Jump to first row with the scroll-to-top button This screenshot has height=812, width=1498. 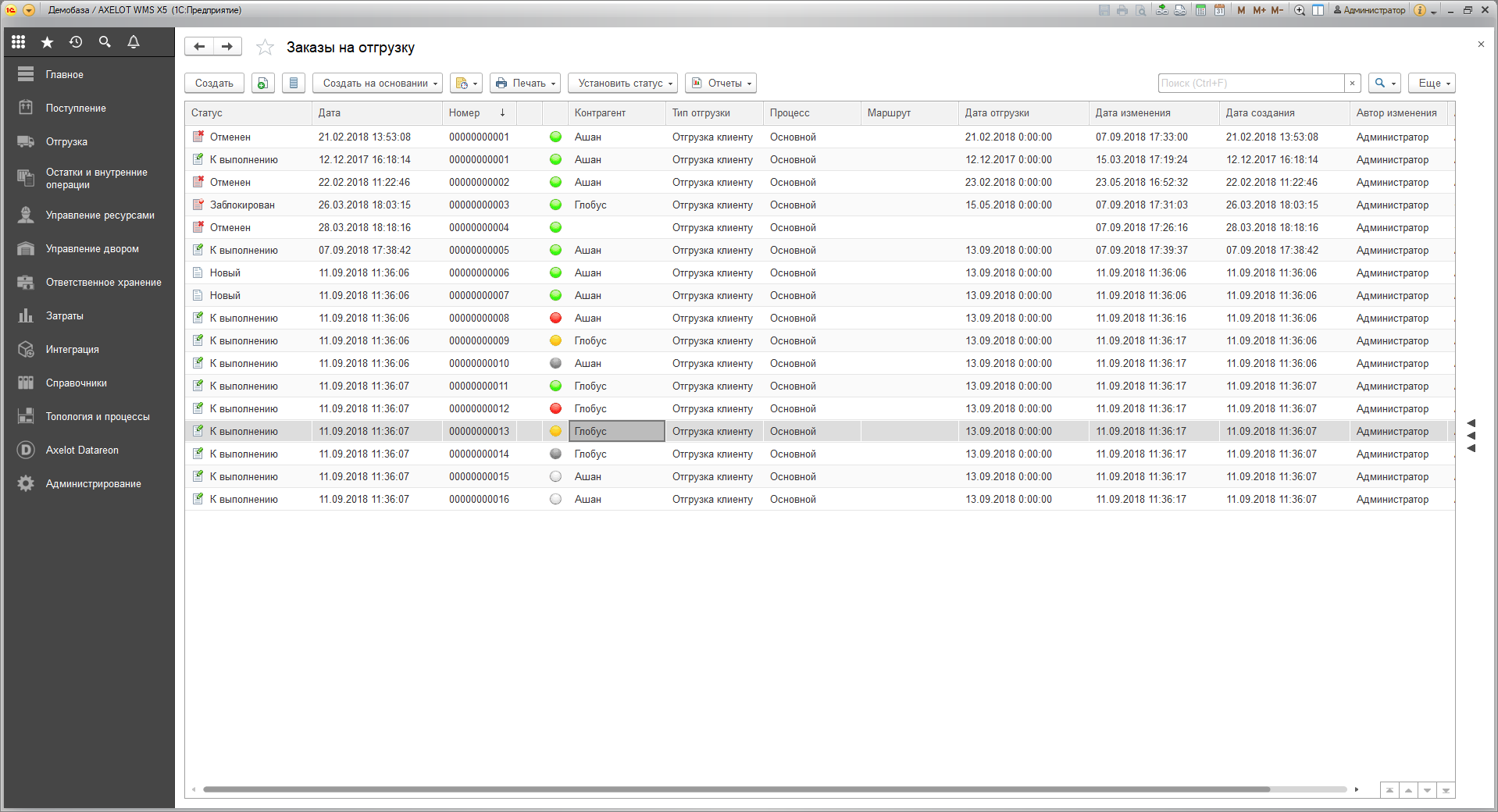[x=1389, y=790]
